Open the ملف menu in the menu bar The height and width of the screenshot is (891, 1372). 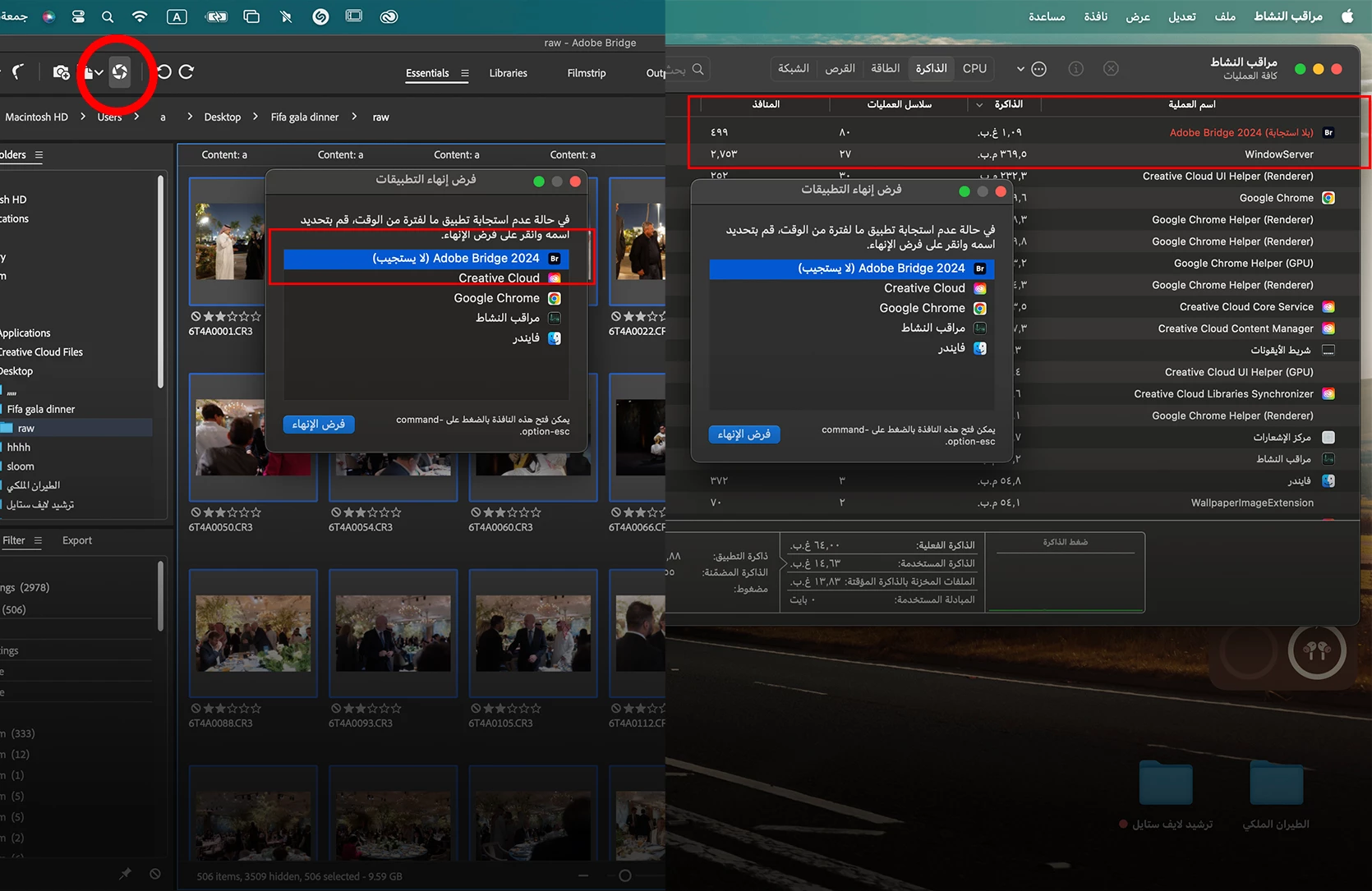click(x=1225, y=16)
